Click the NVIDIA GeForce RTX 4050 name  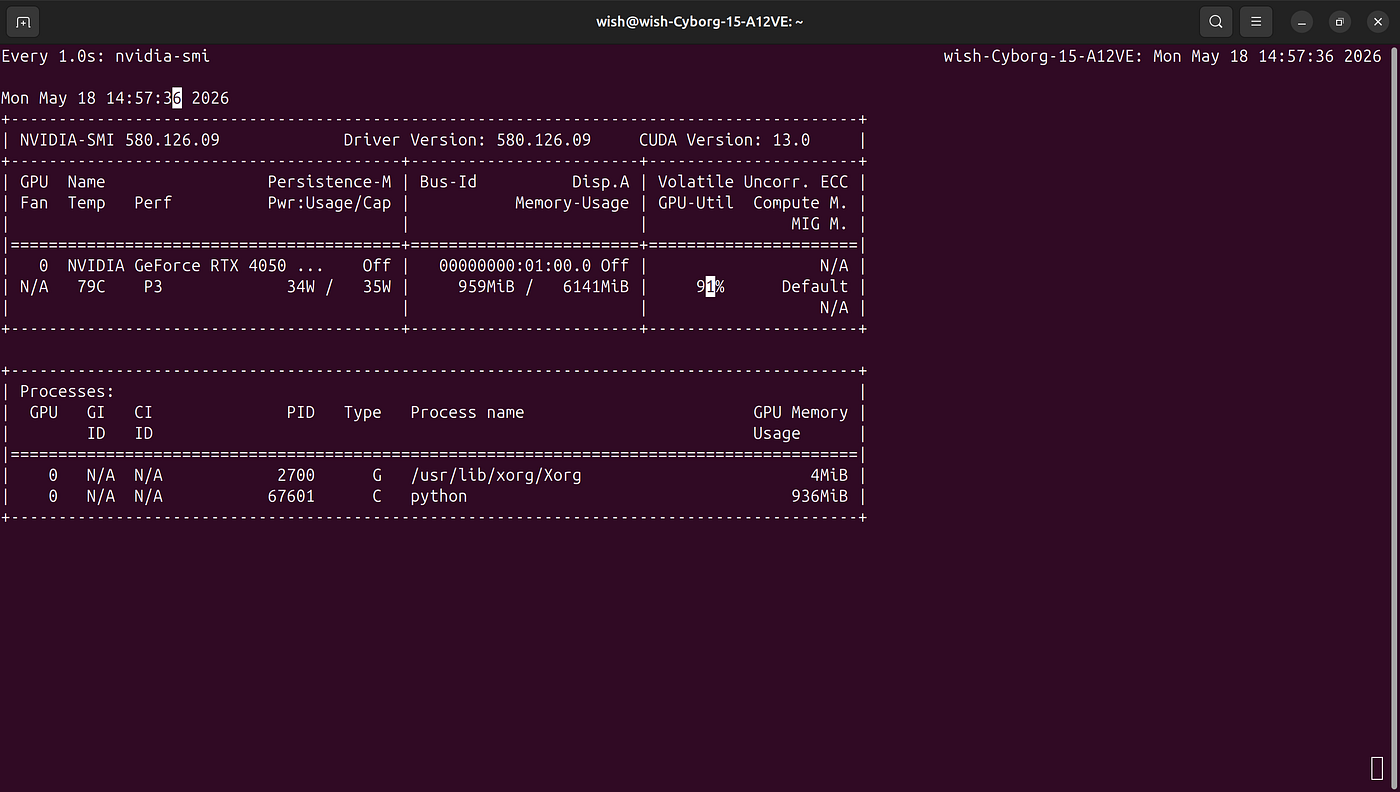tap(195, 266)
